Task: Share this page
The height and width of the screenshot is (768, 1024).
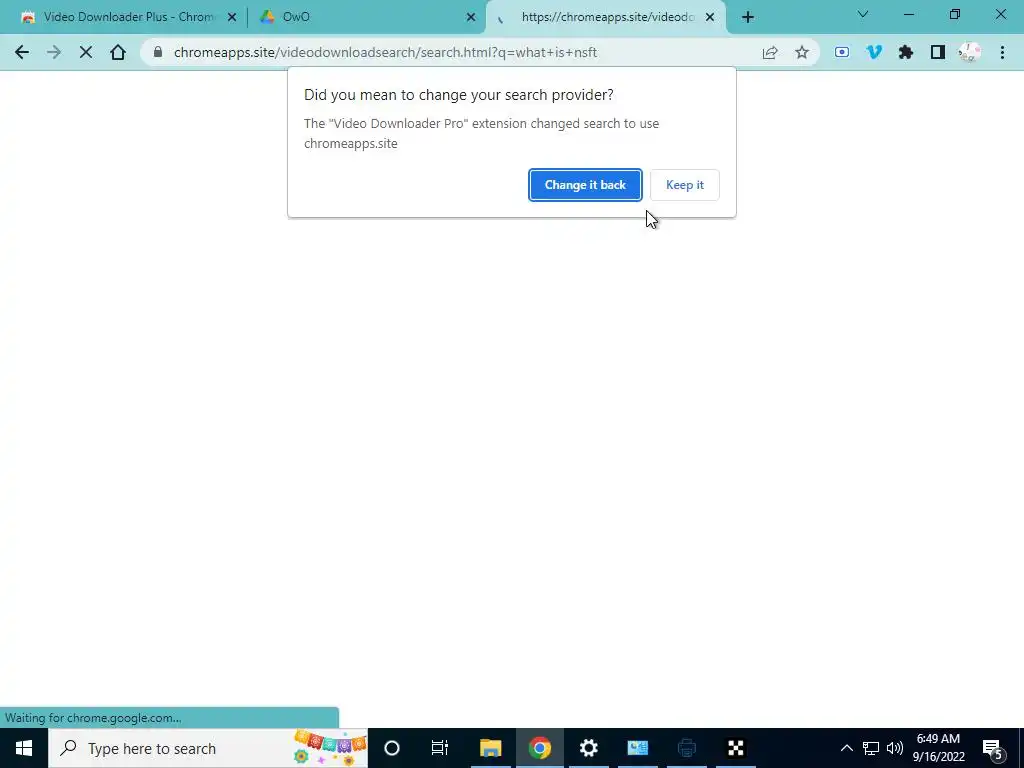Action: click(770, 52)
